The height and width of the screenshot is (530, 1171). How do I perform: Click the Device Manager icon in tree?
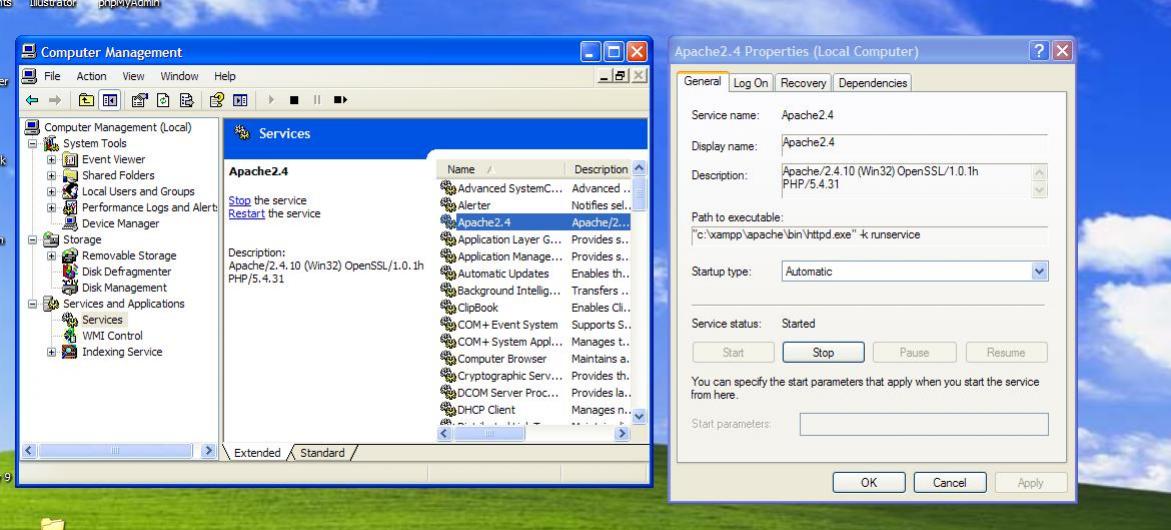point(70,223)
